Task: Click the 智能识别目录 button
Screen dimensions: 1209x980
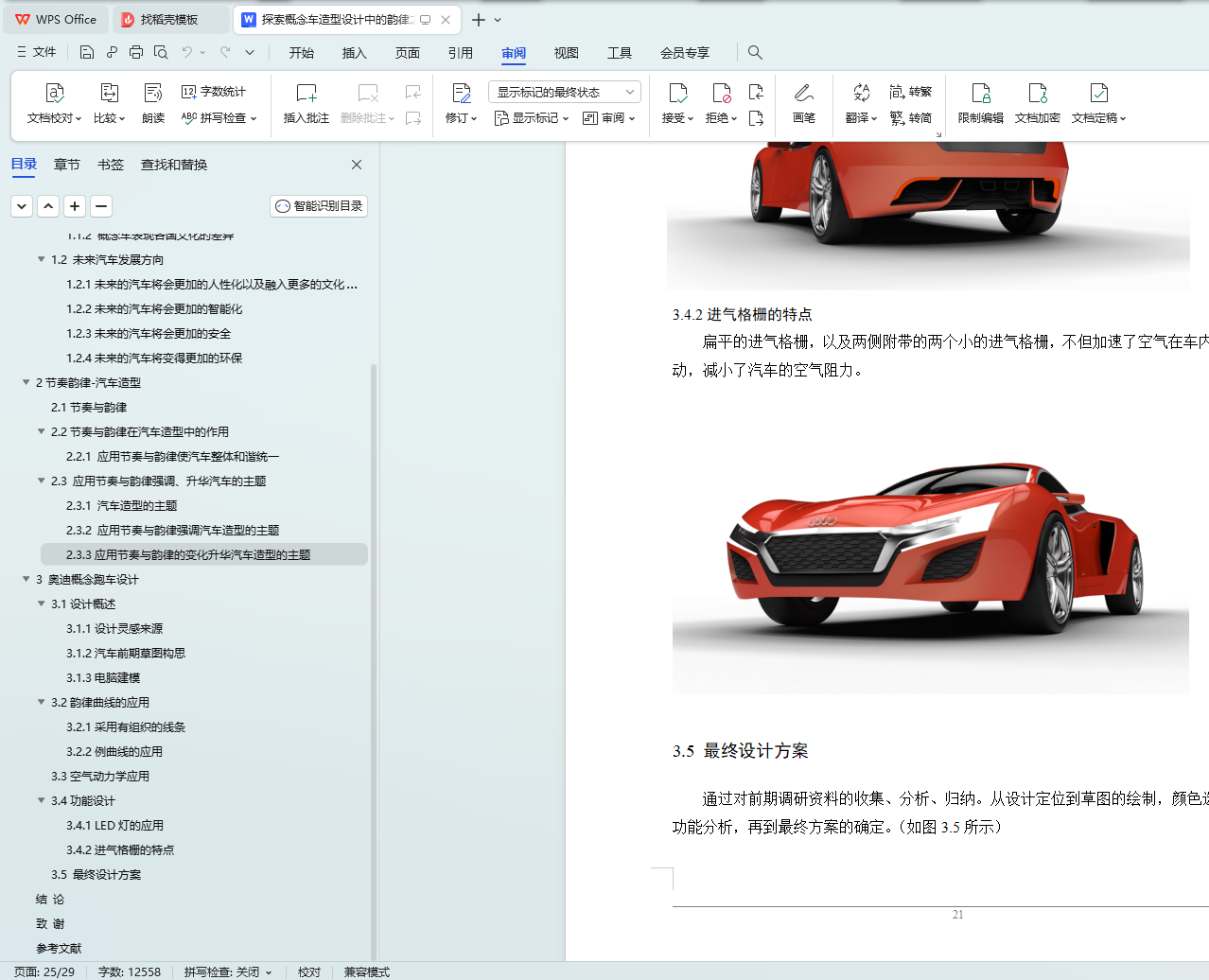Action: 319,206
